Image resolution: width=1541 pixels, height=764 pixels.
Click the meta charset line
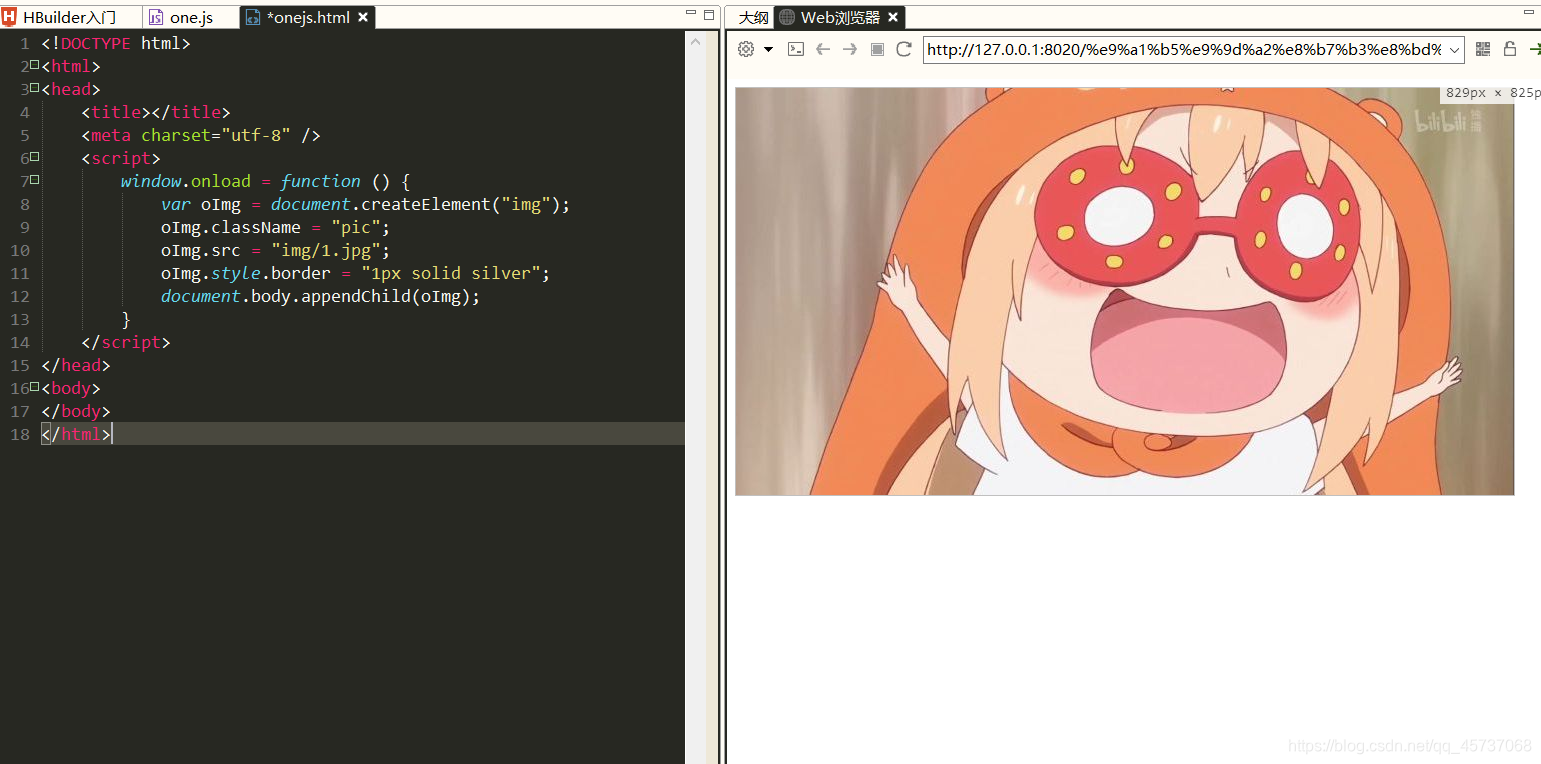pyautogui.click(x=200, y=135)
